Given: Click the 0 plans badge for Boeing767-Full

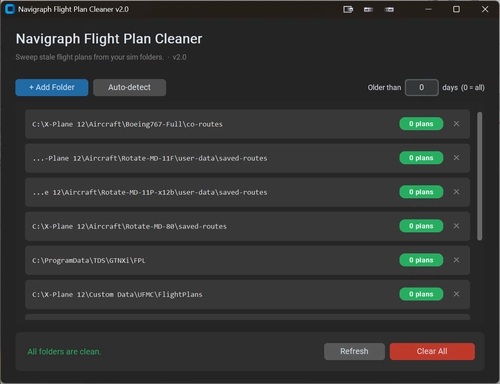Looking at the screenshot, I should click(421, 124).
